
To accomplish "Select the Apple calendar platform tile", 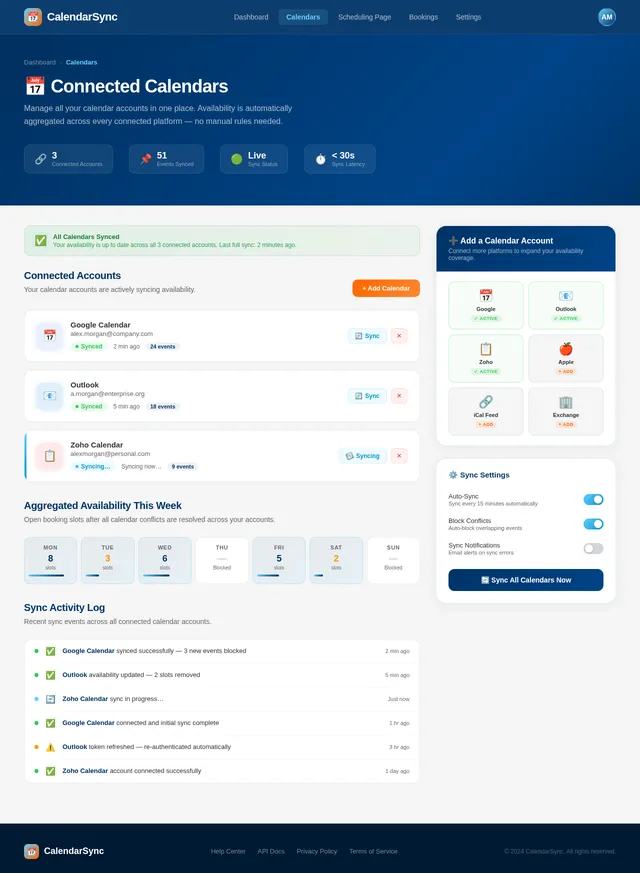I will tap(565, 358).
